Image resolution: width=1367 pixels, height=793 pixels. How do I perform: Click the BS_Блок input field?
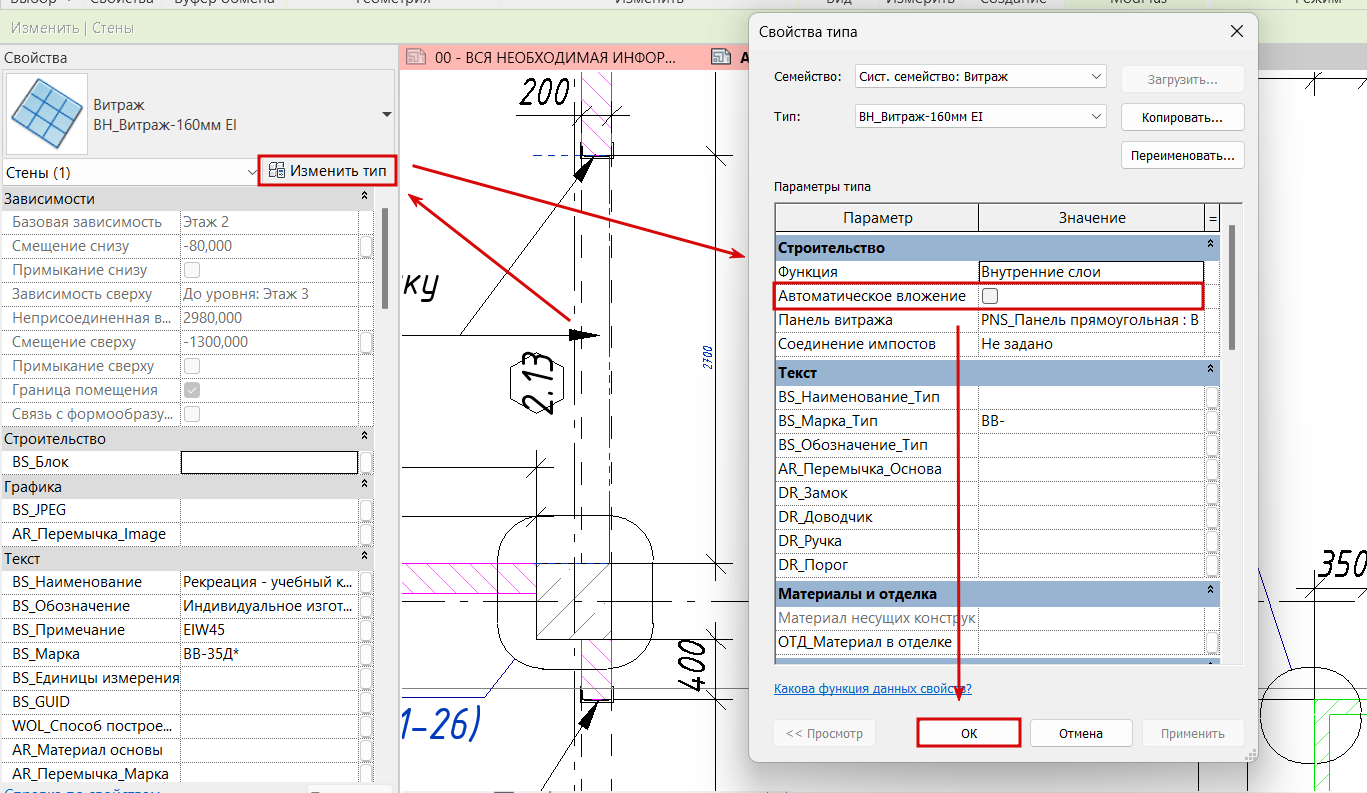268,462
